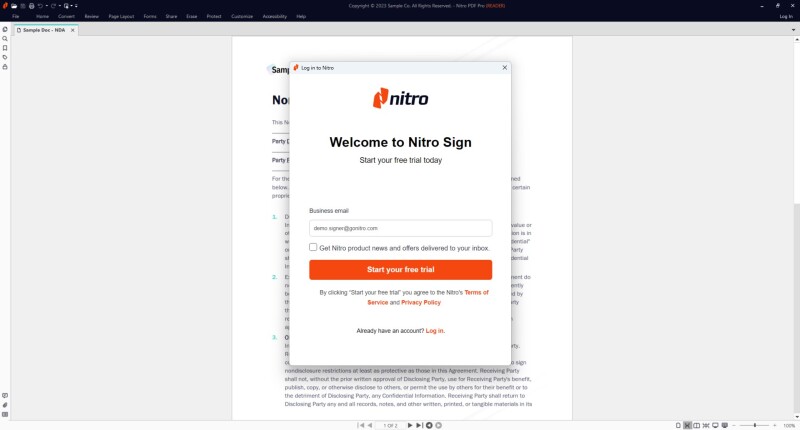
Task: Close the Log in to Nitro dialog
Action: tap(505, 67)
